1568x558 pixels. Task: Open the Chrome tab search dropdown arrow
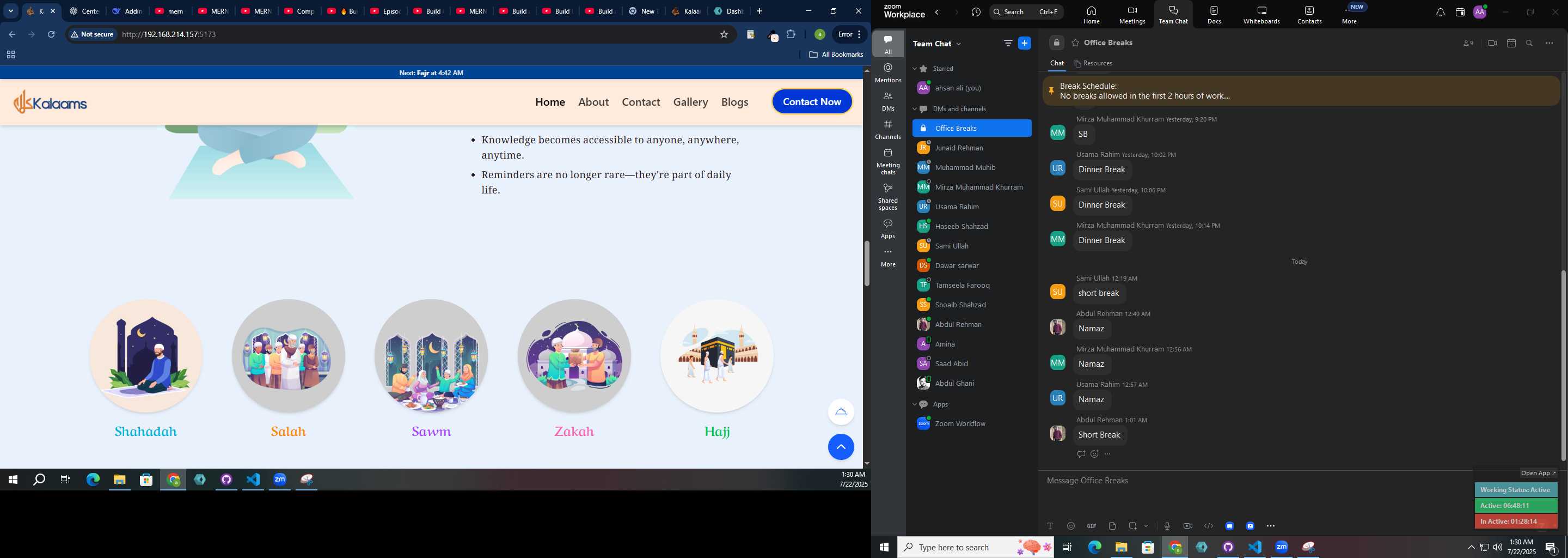10,11
